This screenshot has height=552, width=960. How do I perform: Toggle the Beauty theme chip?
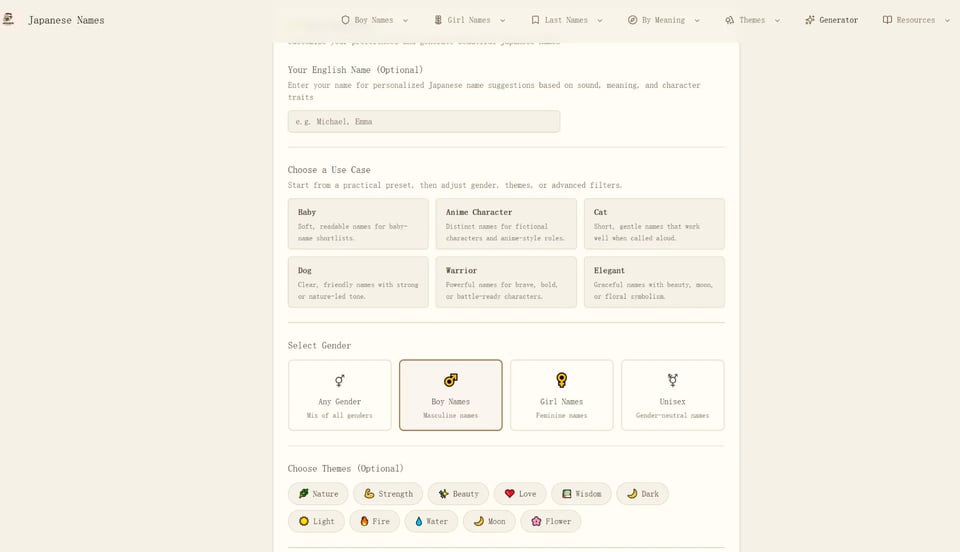pos(458,494)
